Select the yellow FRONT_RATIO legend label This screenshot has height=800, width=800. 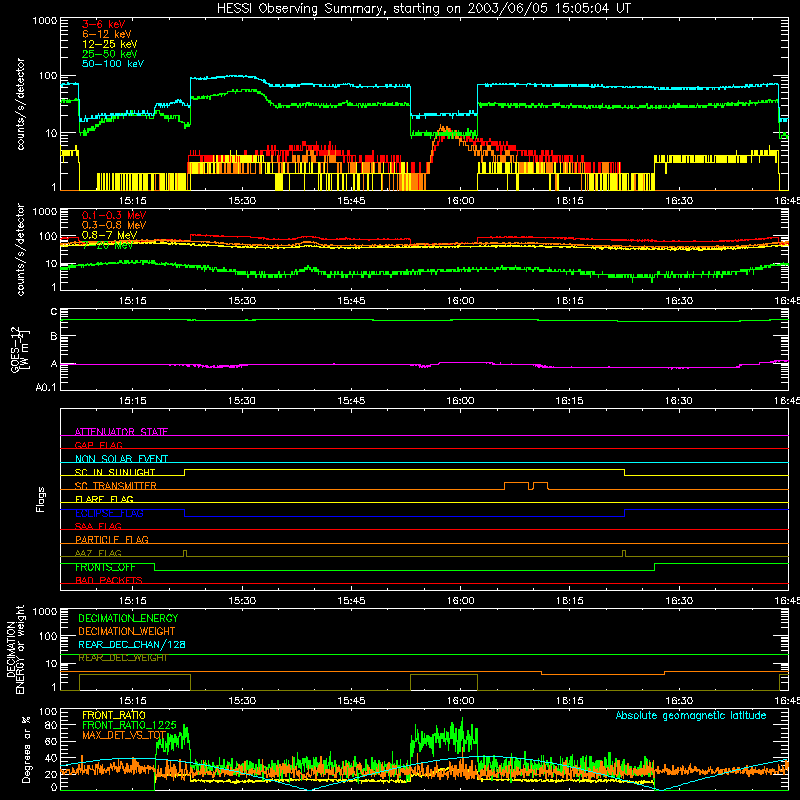click(114, 715)
